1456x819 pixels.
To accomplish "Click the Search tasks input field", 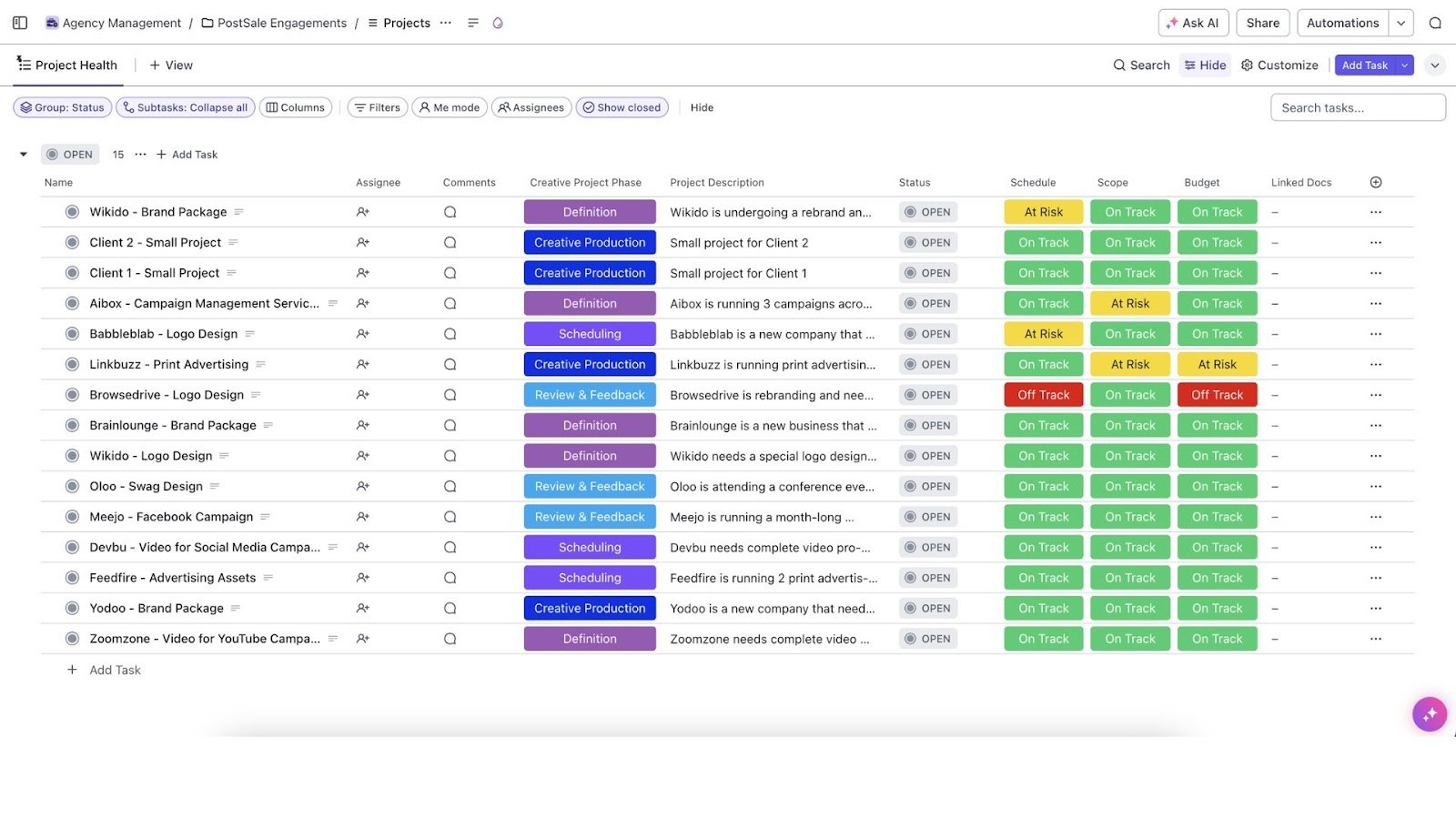I will click(1358, 107).
